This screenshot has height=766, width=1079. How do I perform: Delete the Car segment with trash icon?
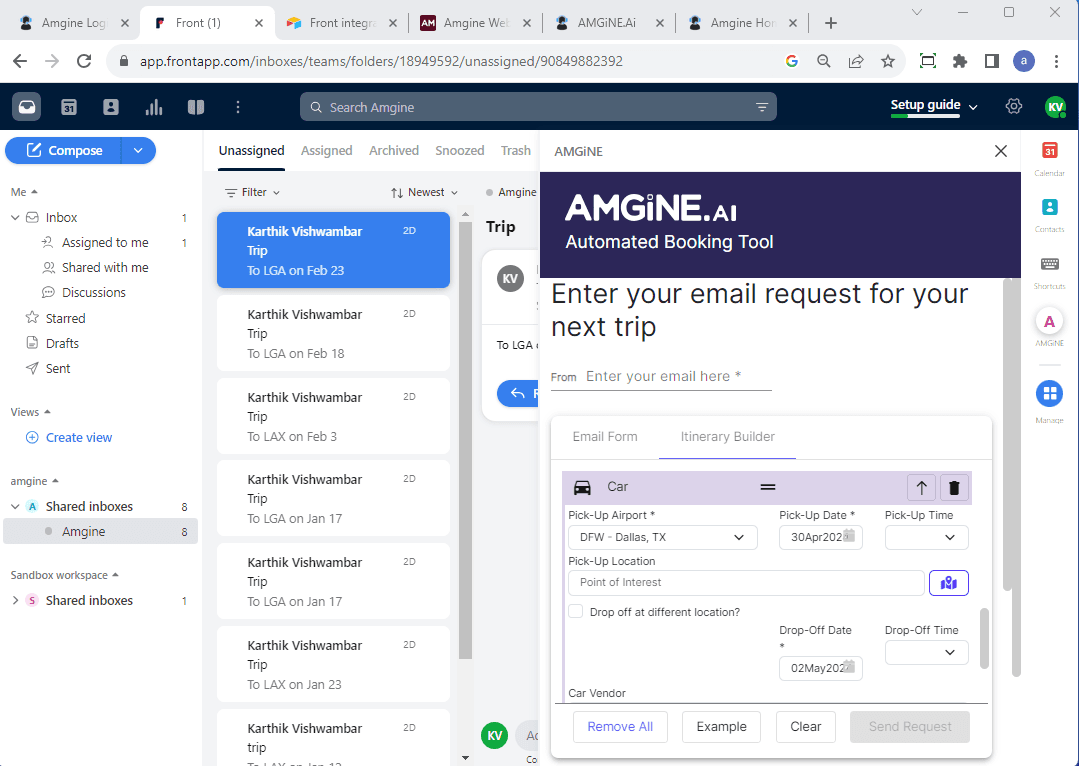(954, 487)
